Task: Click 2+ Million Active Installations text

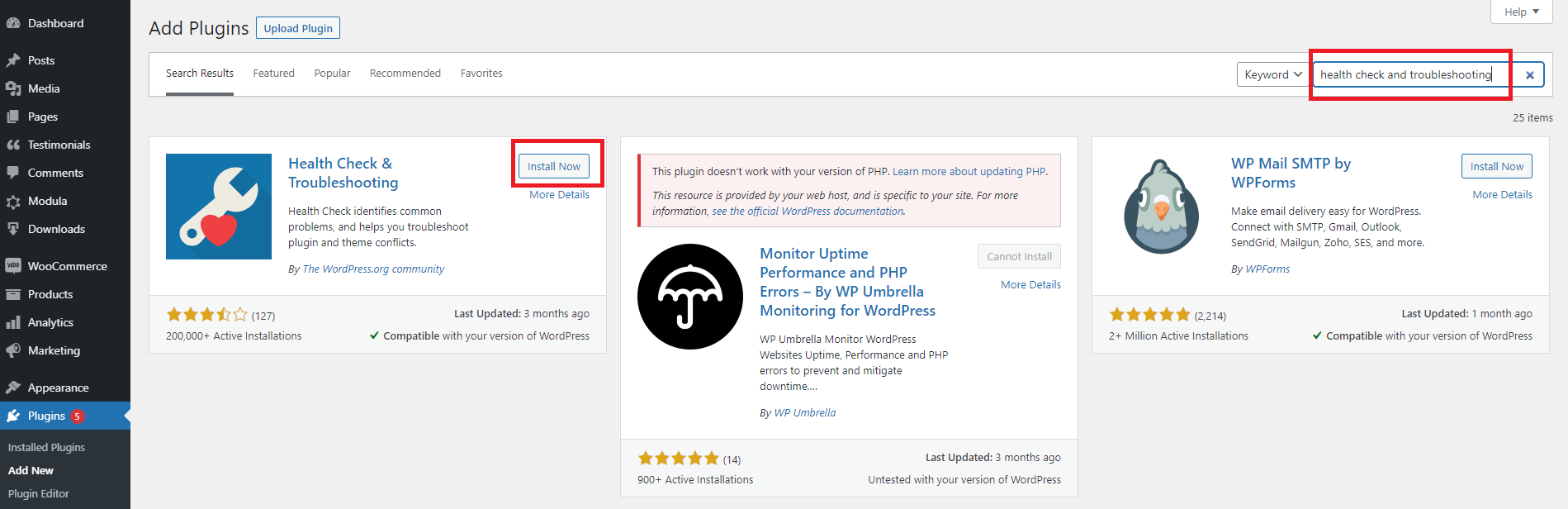Action: click(1178, 336)
